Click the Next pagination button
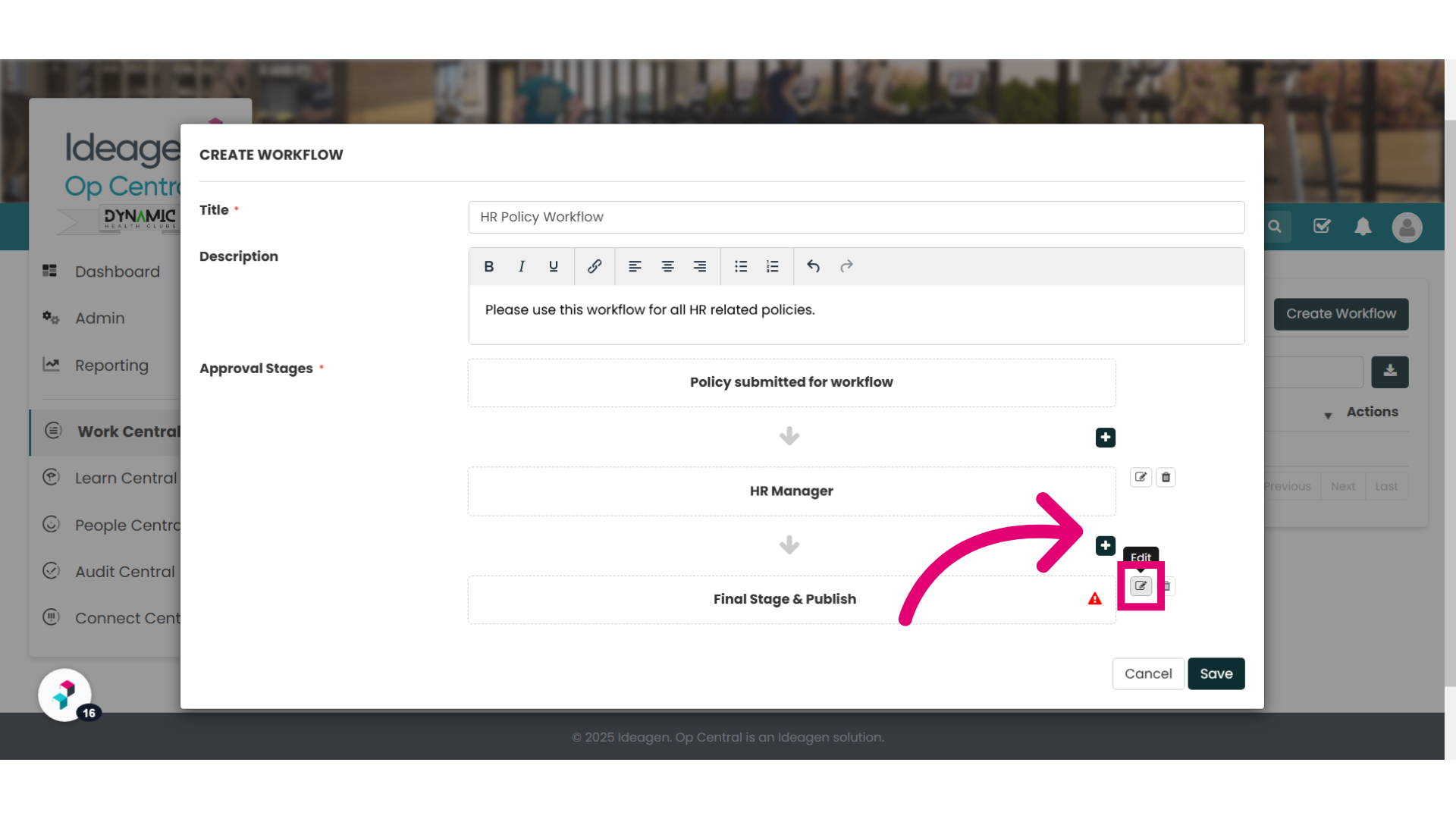The width and height of the screenshot is (1456, 819). pyautogui.click(x=1342, y=486)
